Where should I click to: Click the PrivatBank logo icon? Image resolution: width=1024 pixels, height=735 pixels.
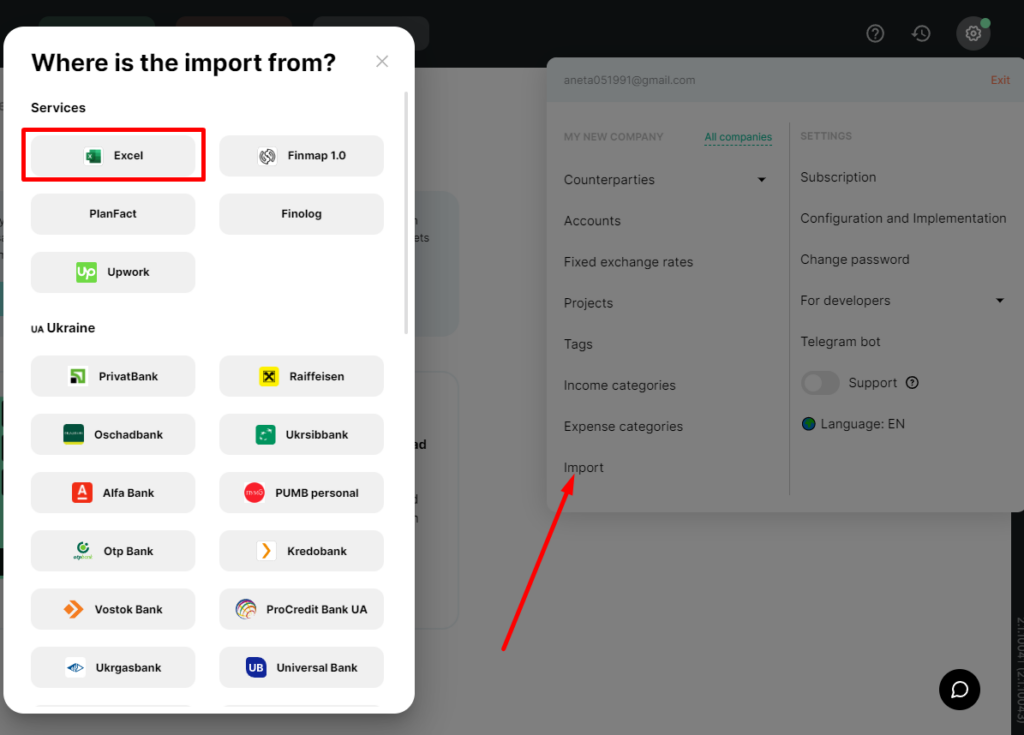pyautogui.click(x=78, y=376)
